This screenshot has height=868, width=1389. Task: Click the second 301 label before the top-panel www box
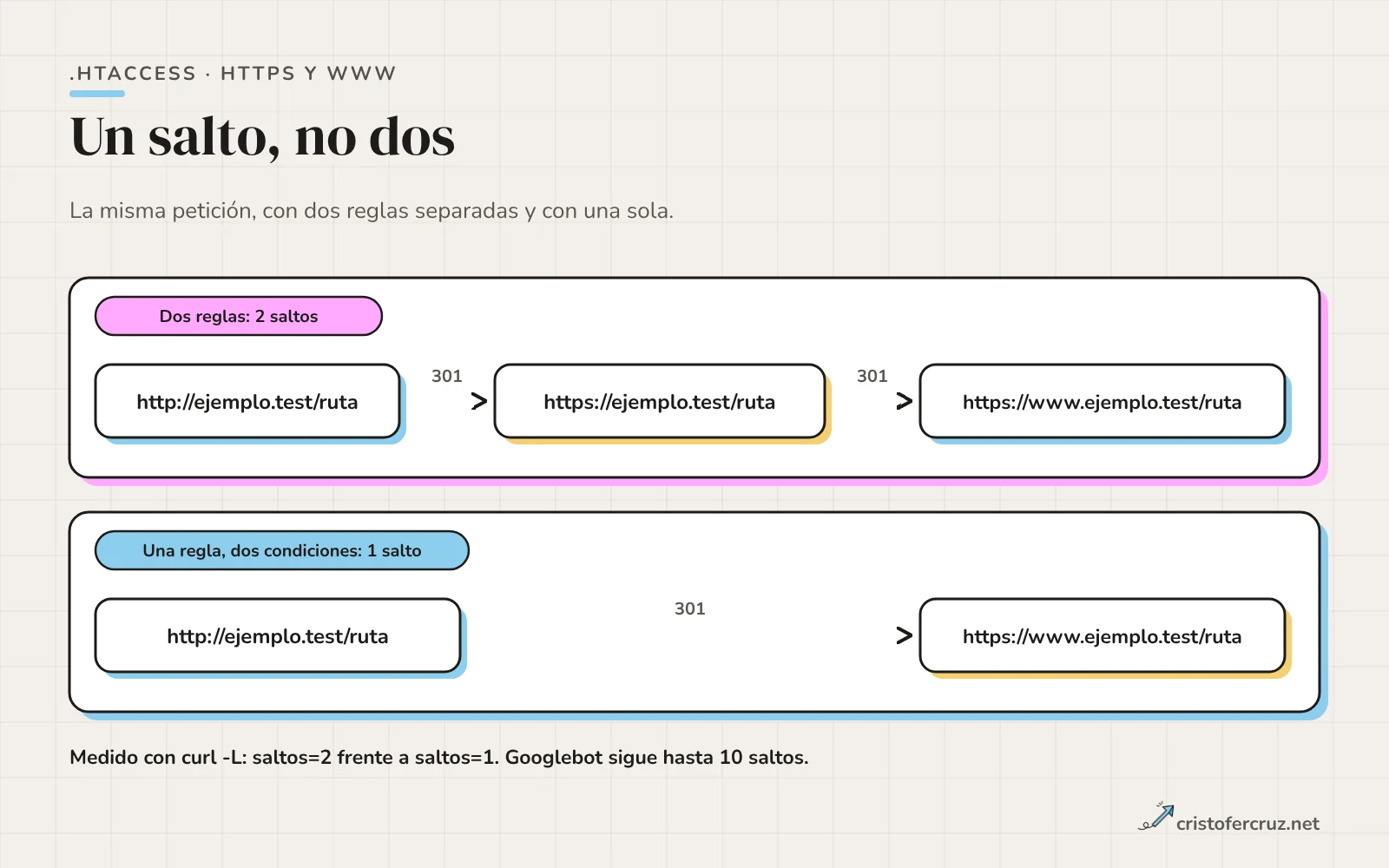coord(872,376)
